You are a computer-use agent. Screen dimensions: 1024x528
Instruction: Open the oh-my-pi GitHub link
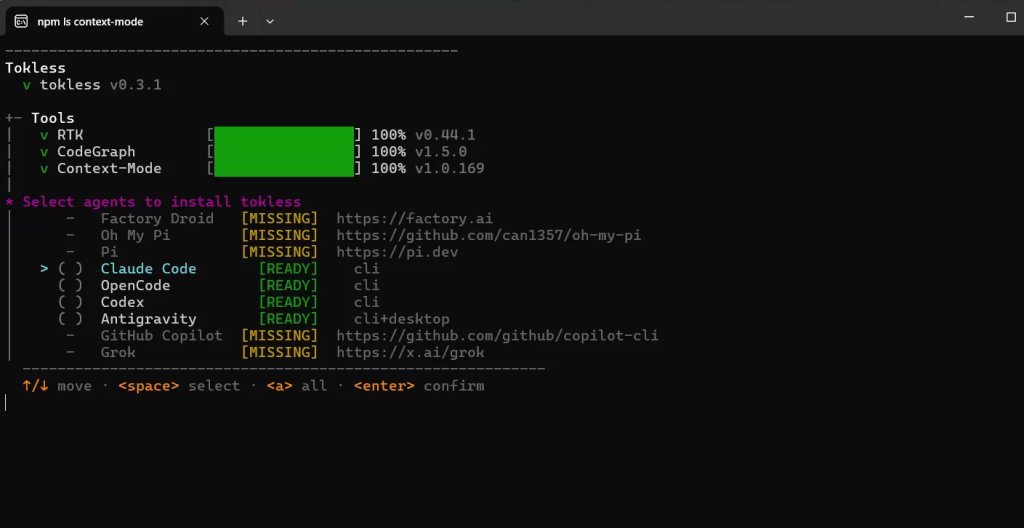[488, 235]
